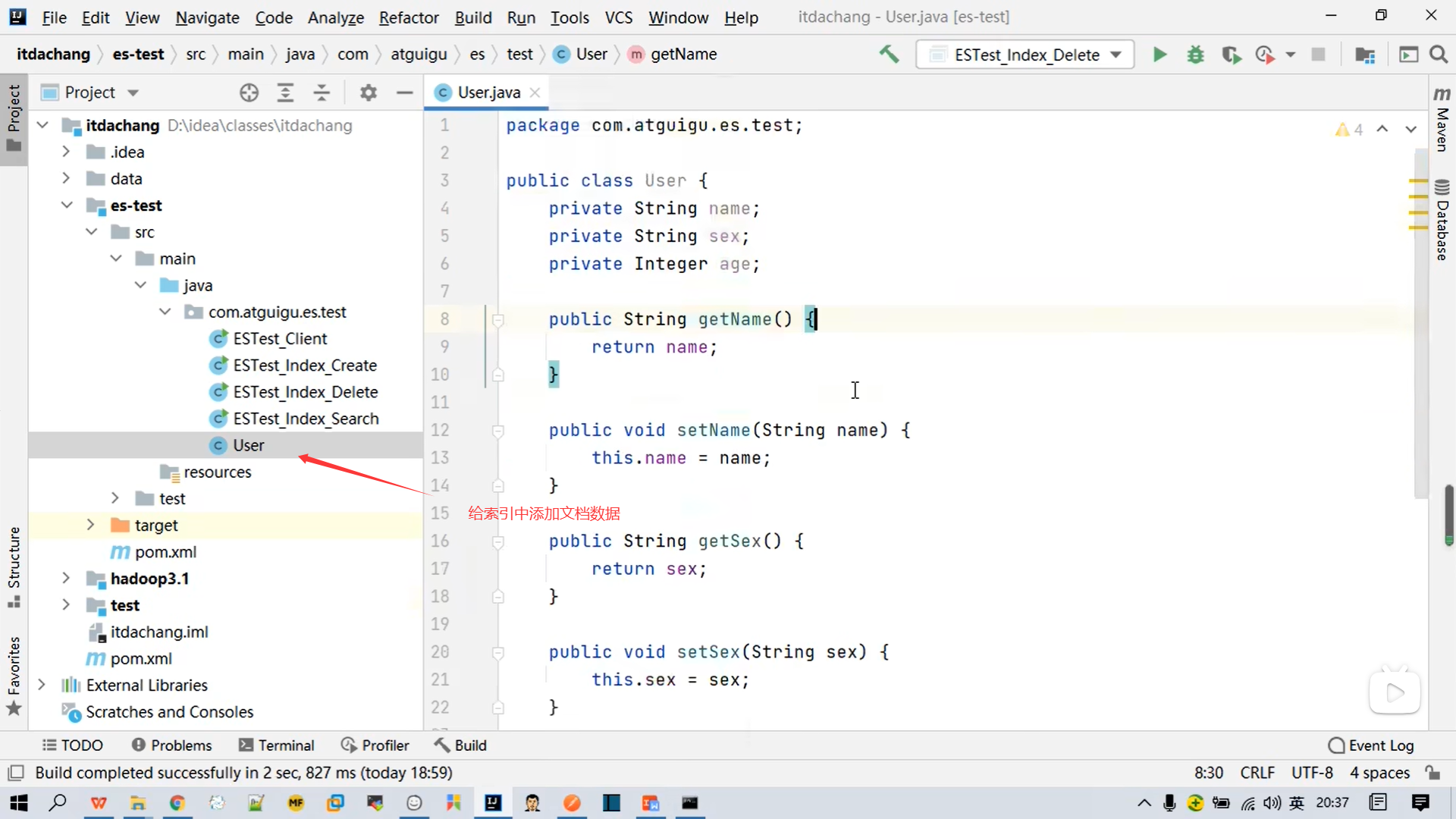Open the Terminal tool window

276,745
